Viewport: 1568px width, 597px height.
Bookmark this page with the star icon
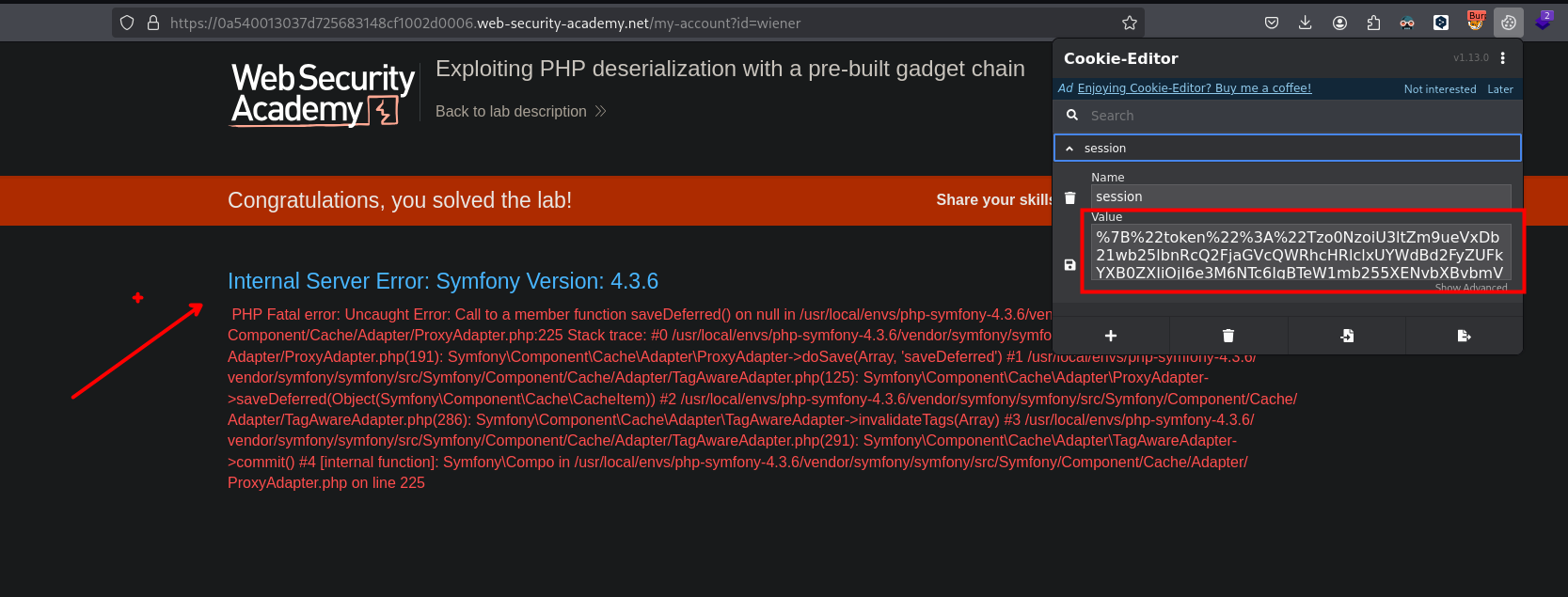(1130, 23)
